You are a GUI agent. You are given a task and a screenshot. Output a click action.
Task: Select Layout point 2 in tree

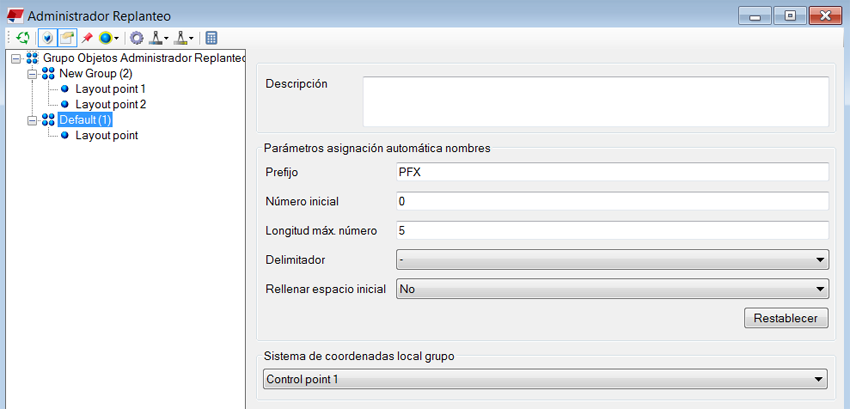[110, 104]
